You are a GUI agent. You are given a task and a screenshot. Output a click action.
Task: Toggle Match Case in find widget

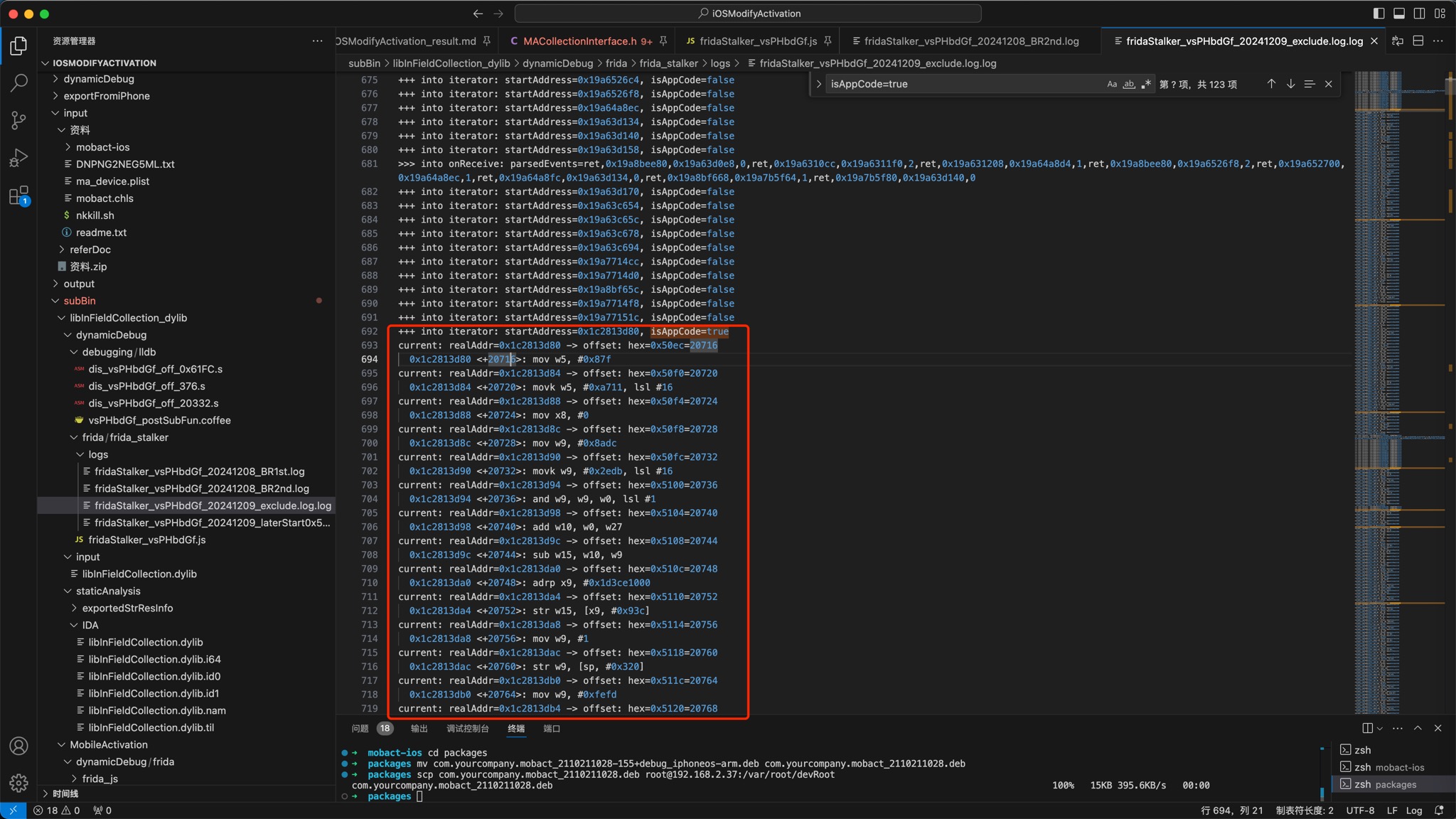(x=1112, y=84)
